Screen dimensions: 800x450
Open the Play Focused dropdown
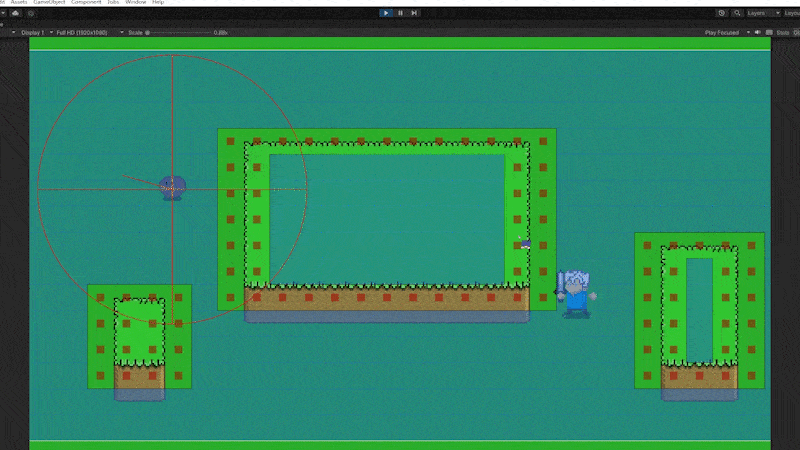click(727, 32)
